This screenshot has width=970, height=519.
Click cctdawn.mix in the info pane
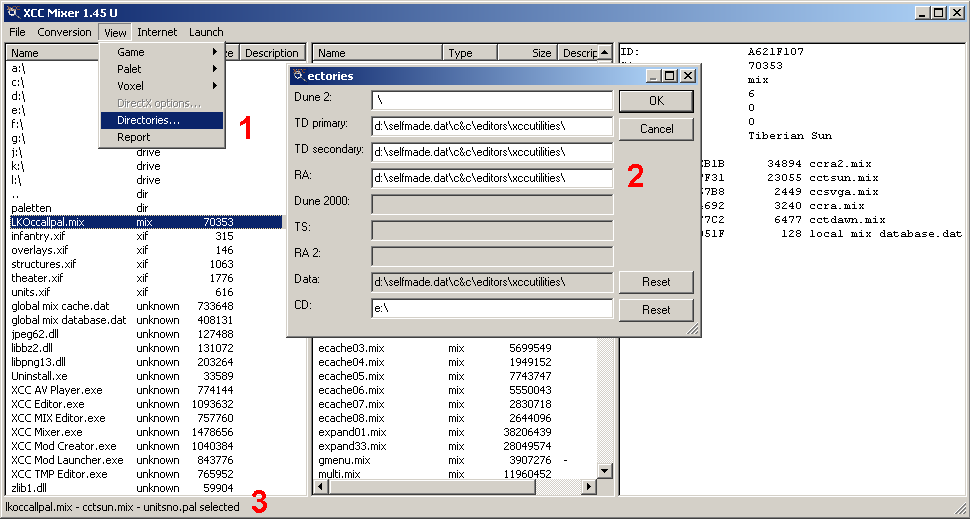847,220
